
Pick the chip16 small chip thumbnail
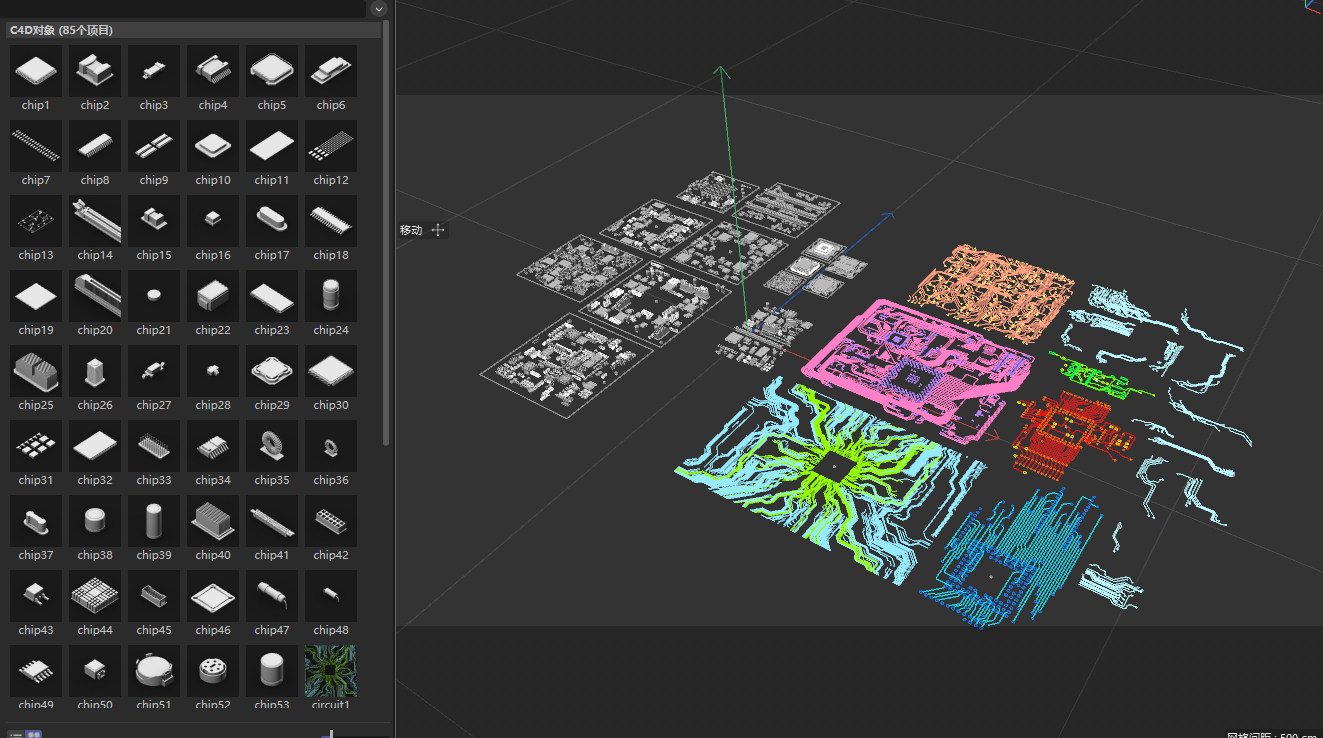(x=213, y=221)
